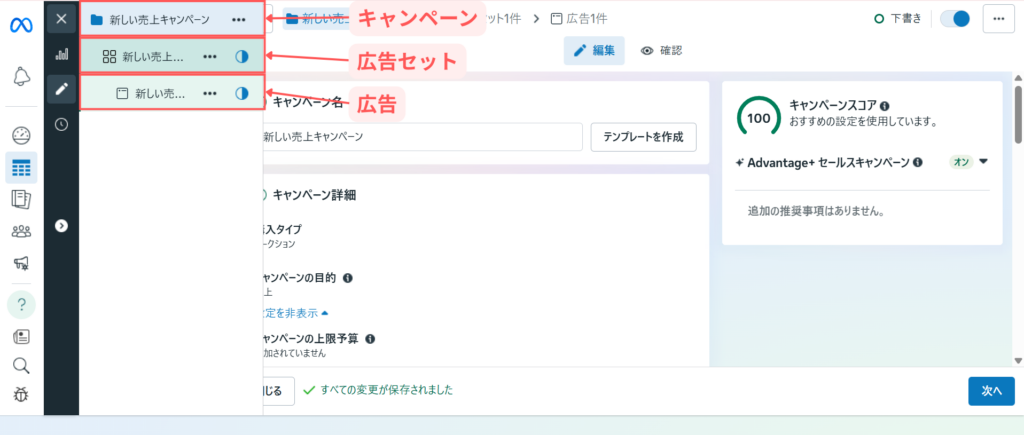The height and width of the screenshot is (435, 1024).
Task: Click the bug report icon
Action: 22,395
